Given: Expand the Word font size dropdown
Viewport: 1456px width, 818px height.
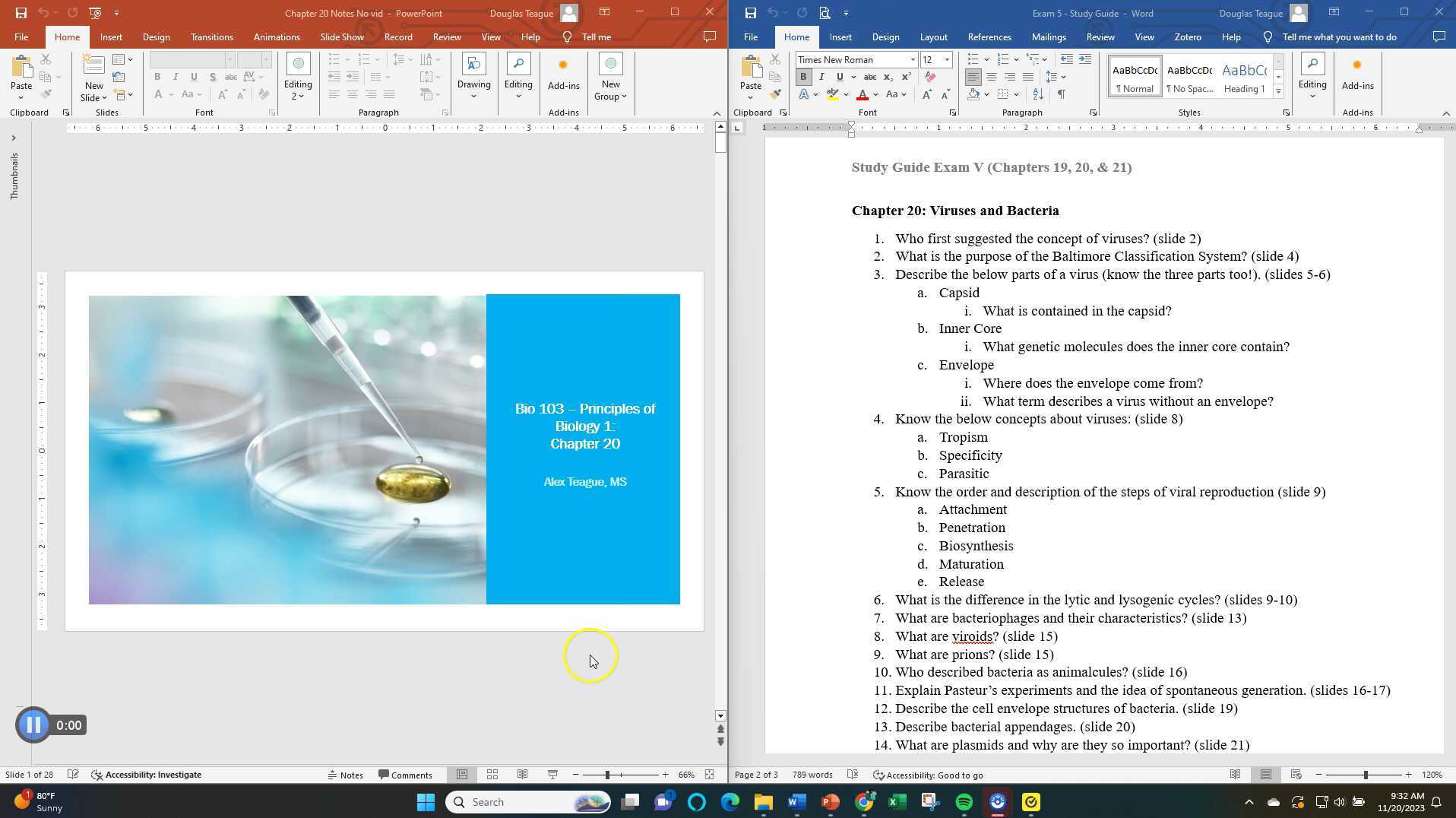Looking at the screenshot, I should click(947, 59).
